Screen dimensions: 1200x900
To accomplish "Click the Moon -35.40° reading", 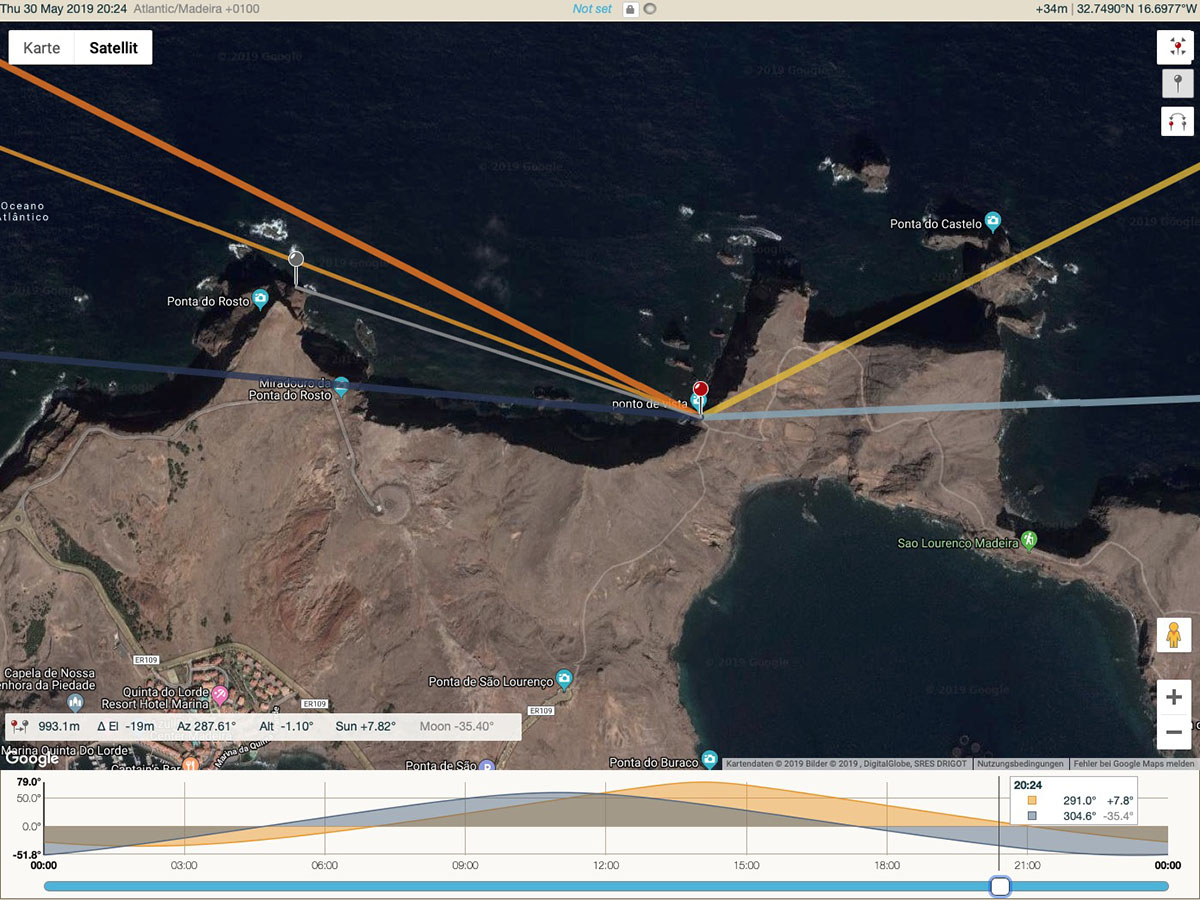I will (456, 727).
